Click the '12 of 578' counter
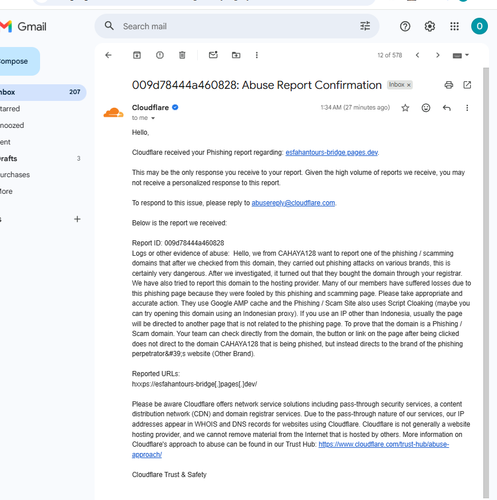The image size is (497, 500). pyautogui.click(x=390, y=55)
